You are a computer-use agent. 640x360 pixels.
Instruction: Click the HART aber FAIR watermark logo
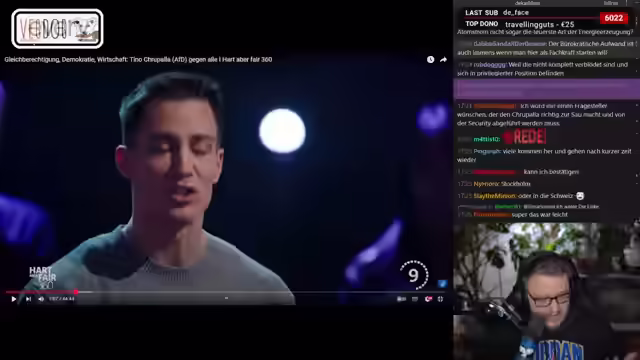pyautogui.click(x=42, y=278)
